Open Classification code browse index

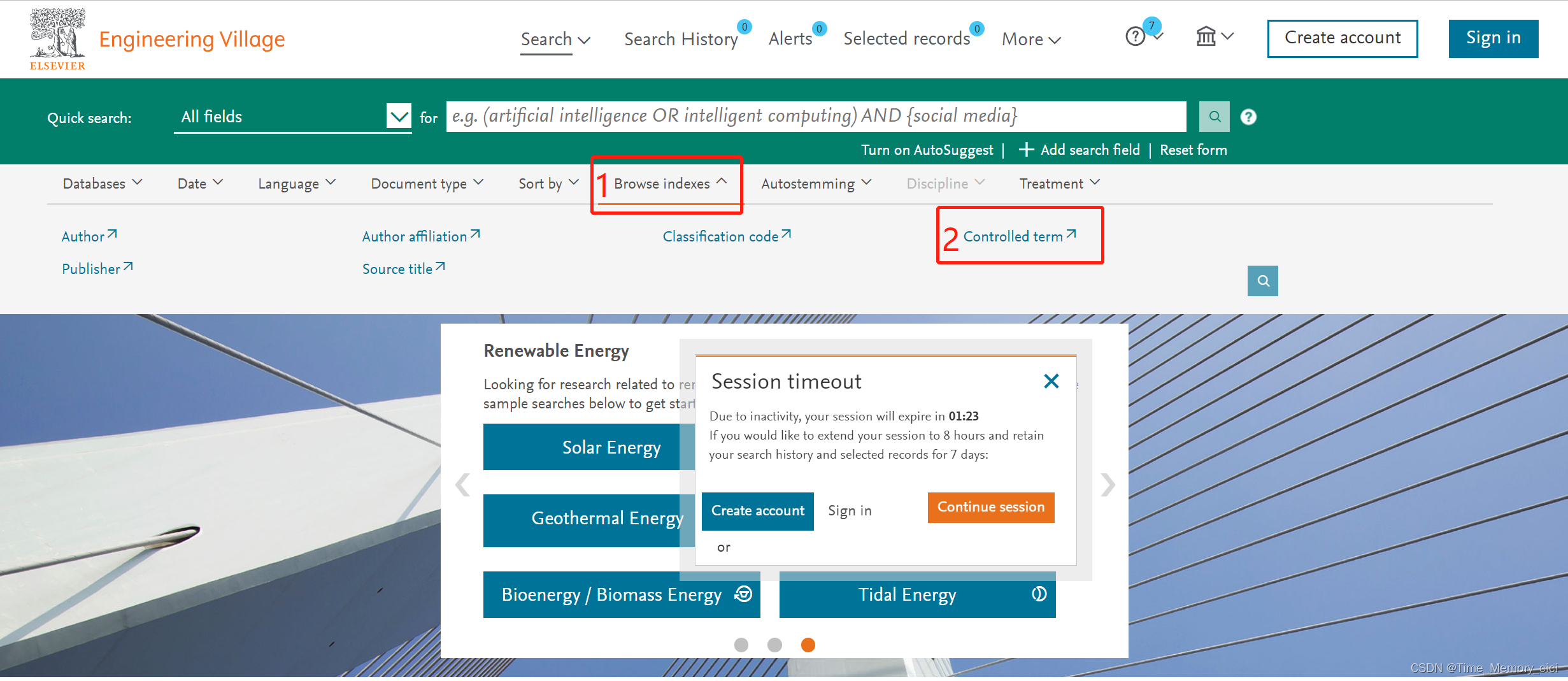tap(727, 236)
